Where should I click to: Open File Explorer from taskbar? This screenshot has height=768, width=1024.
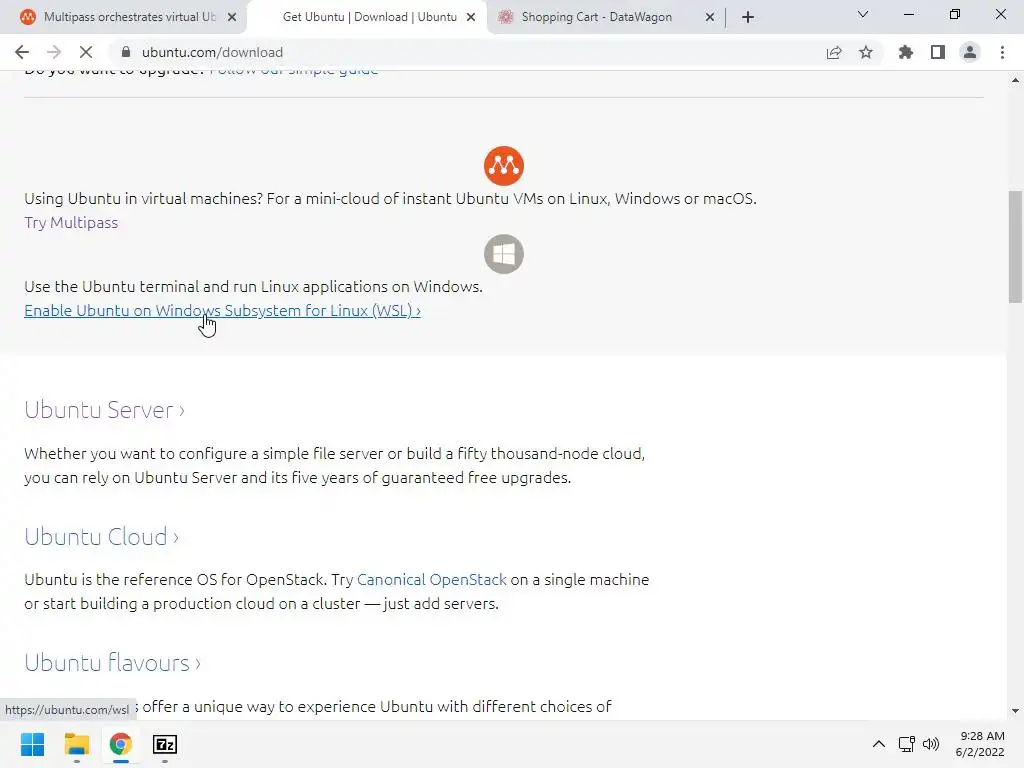click(x=76, y=744)
